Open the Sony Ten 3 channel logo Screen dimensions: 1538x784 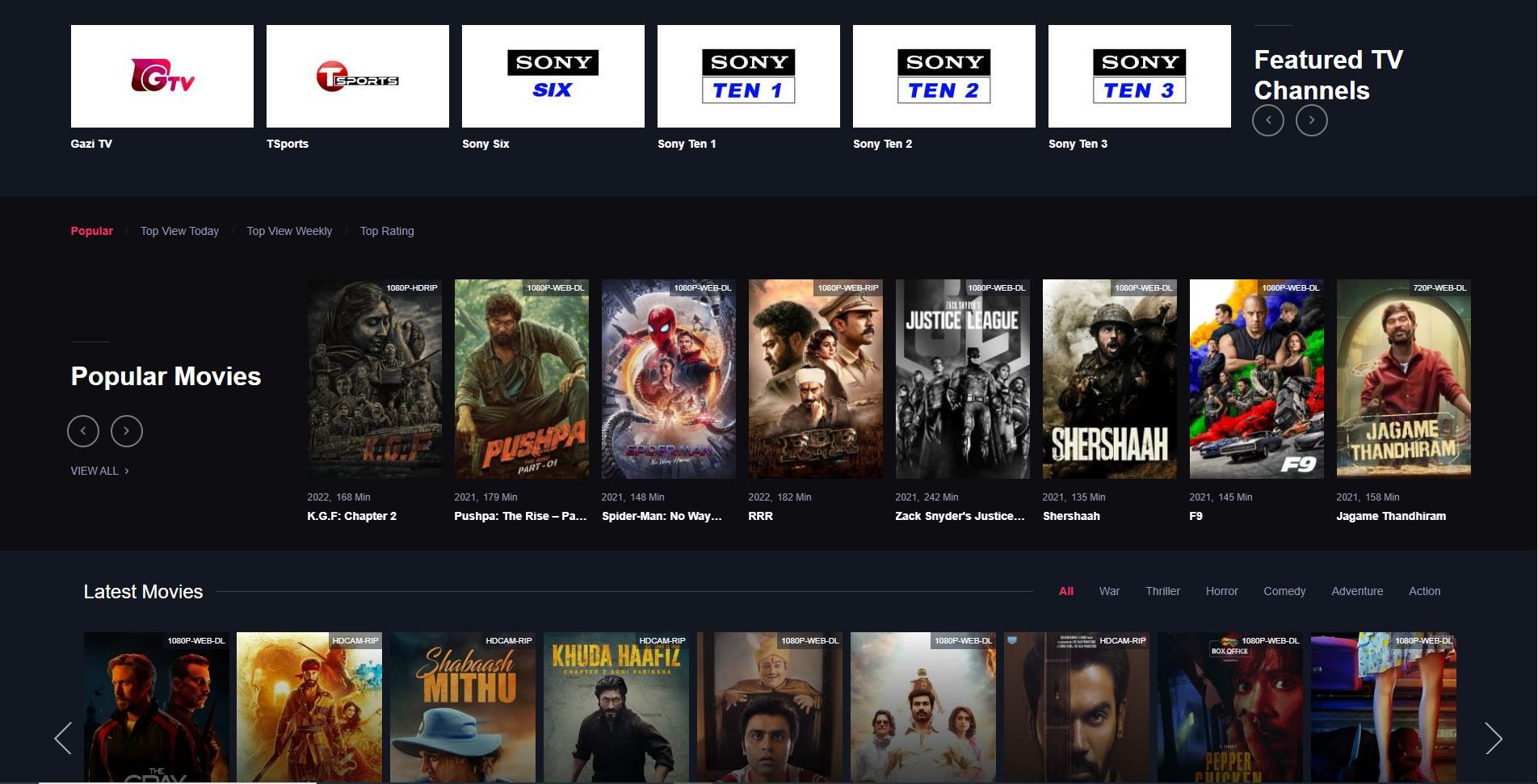click(1140, 76)
